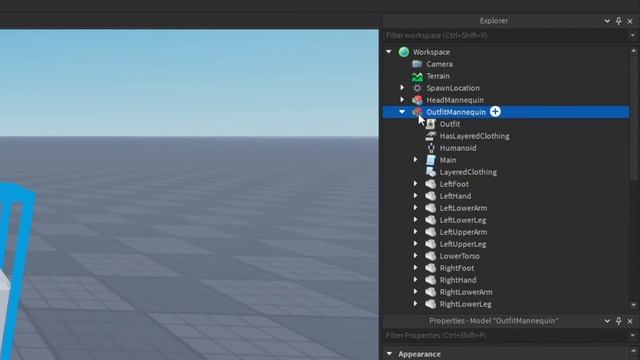Viewport: 640px width, 360px height.
Task: Pin the Explorer panel
Action: (x=619, y=21)
